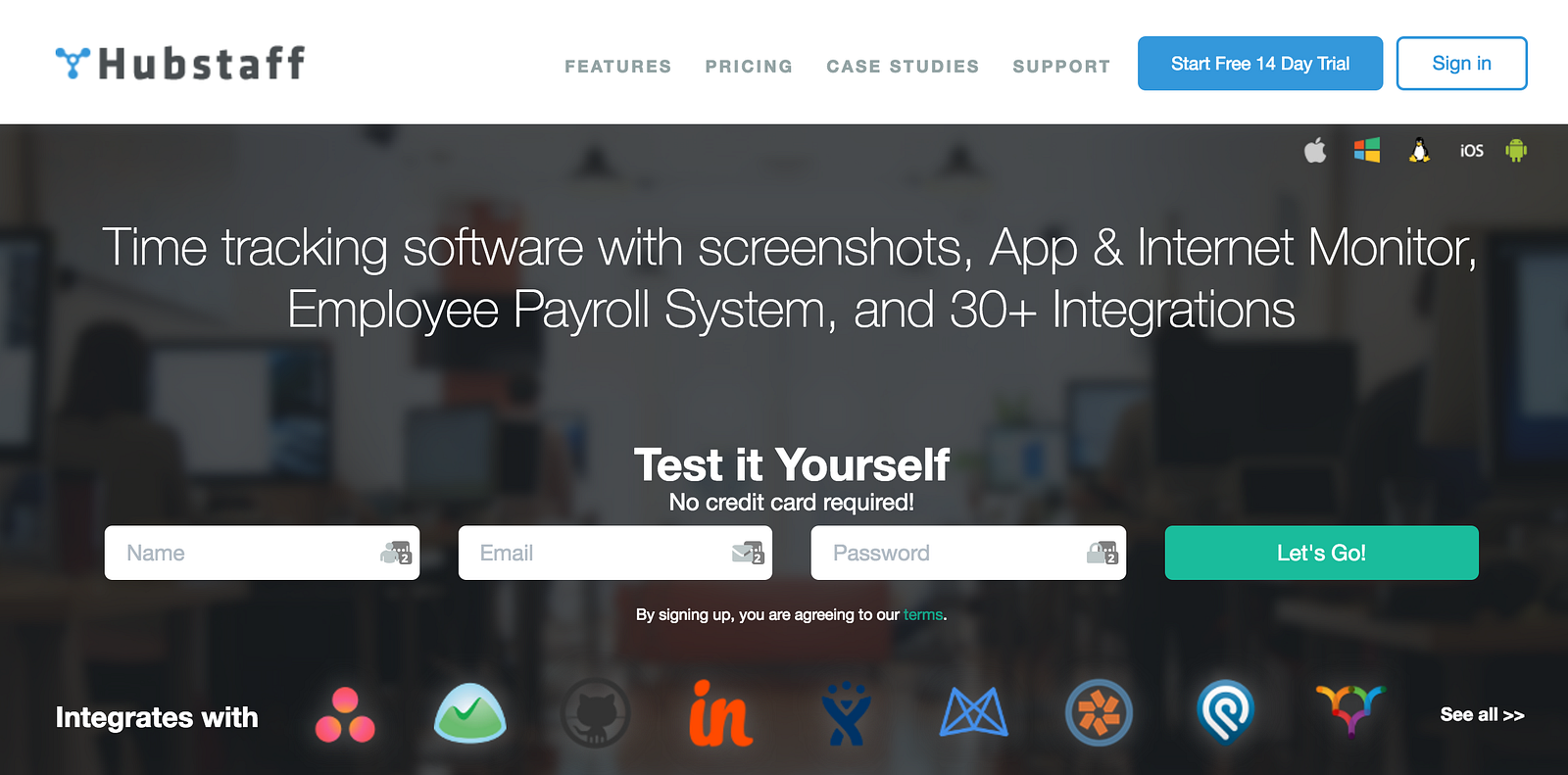Click the Sign in button

click(x=1461, y=64)
